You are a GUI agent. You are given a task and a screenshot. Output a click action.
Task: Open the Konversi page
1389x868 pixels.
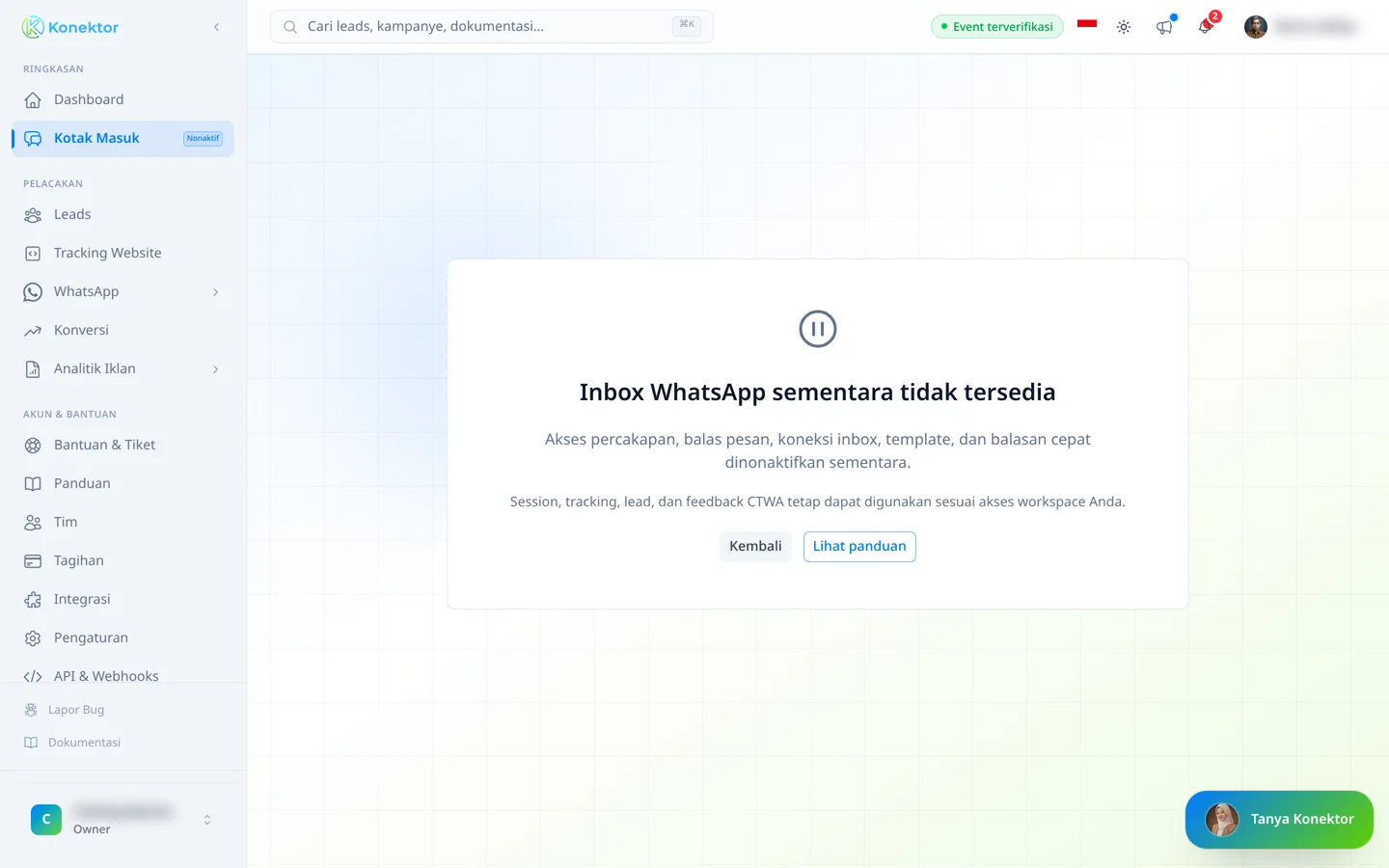(123, 330)
